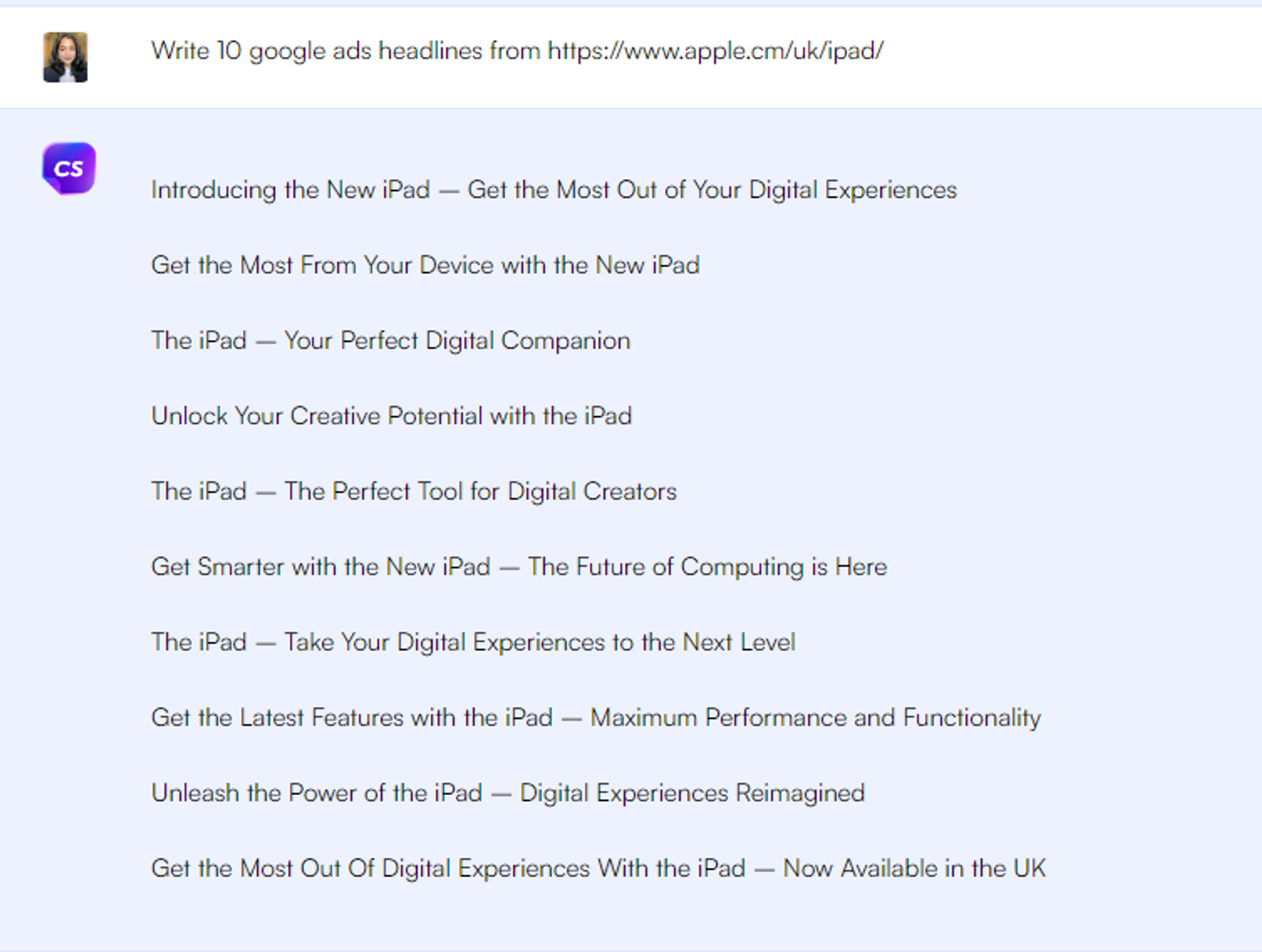Select the "Get the Most From Your Device" headline
Image resolution: width=1262 pixels, height=952 pixels.
point(425,265)
